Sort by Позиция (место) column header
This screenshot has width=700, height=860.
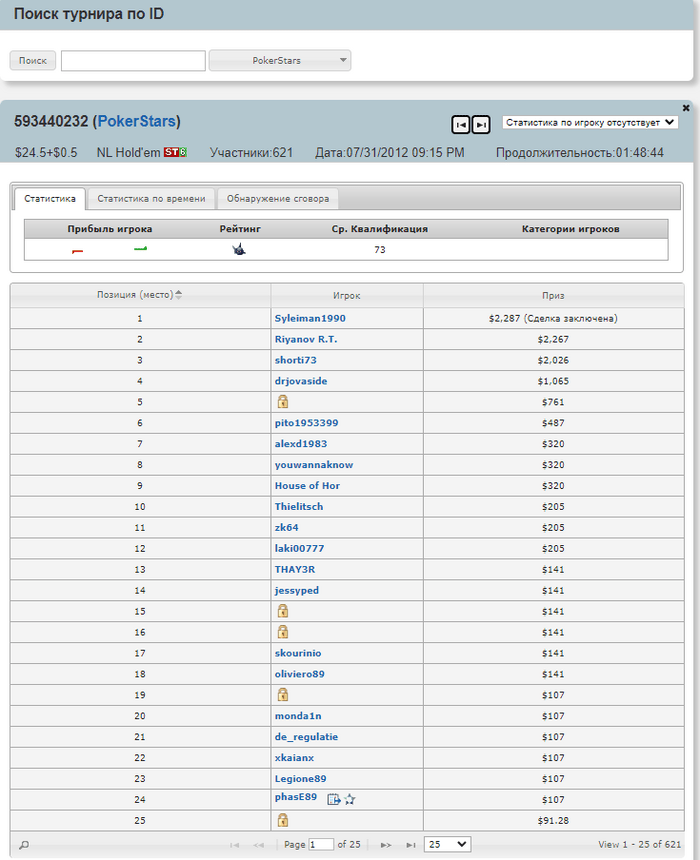tap(140, 295)
